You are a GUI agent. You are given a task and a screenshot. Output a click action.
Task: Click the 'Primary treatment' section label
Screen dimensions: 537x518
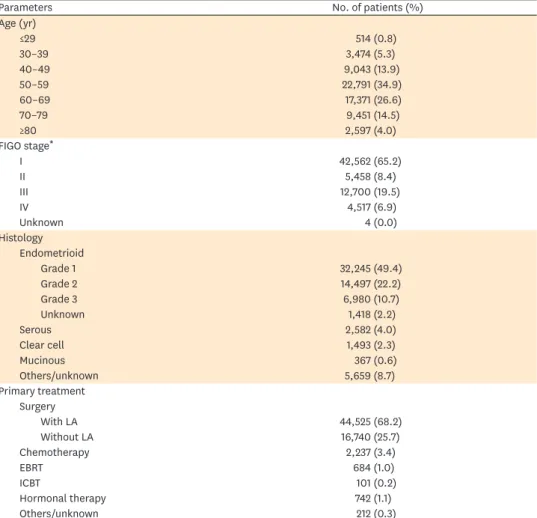pos(42,391)
